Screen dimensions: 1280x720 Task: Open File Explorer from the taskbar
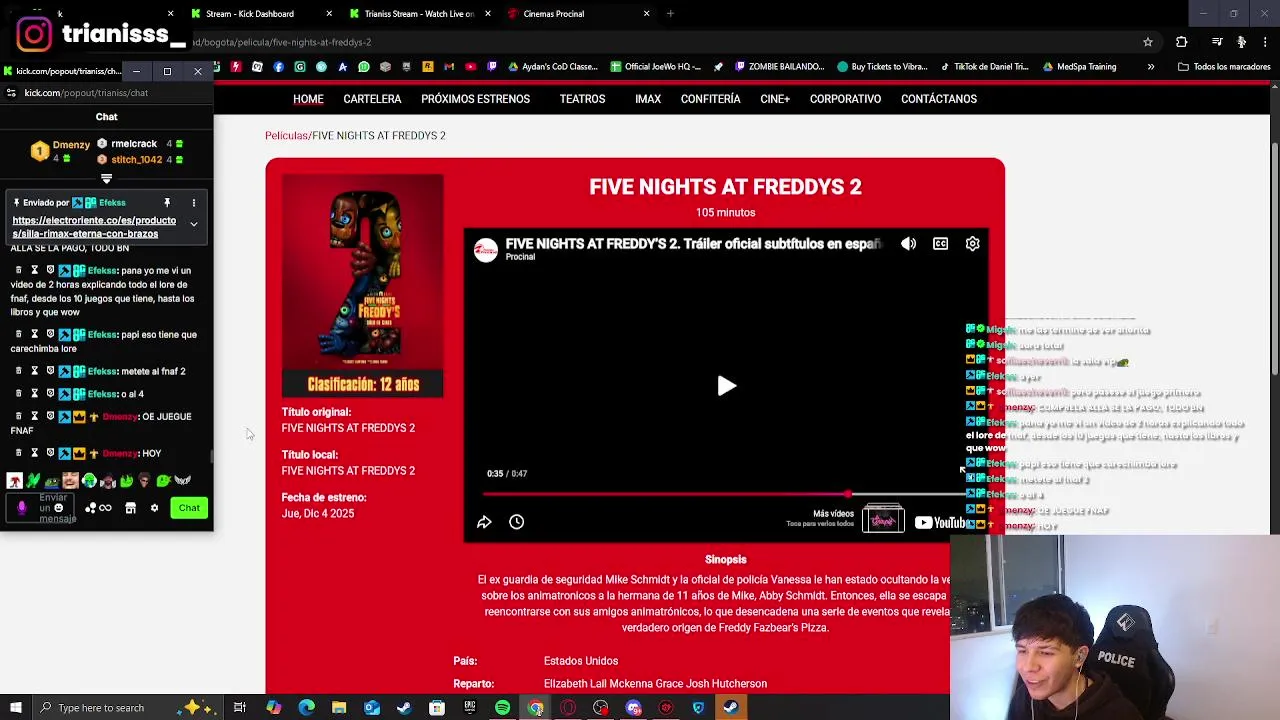(x=339, y=708)
